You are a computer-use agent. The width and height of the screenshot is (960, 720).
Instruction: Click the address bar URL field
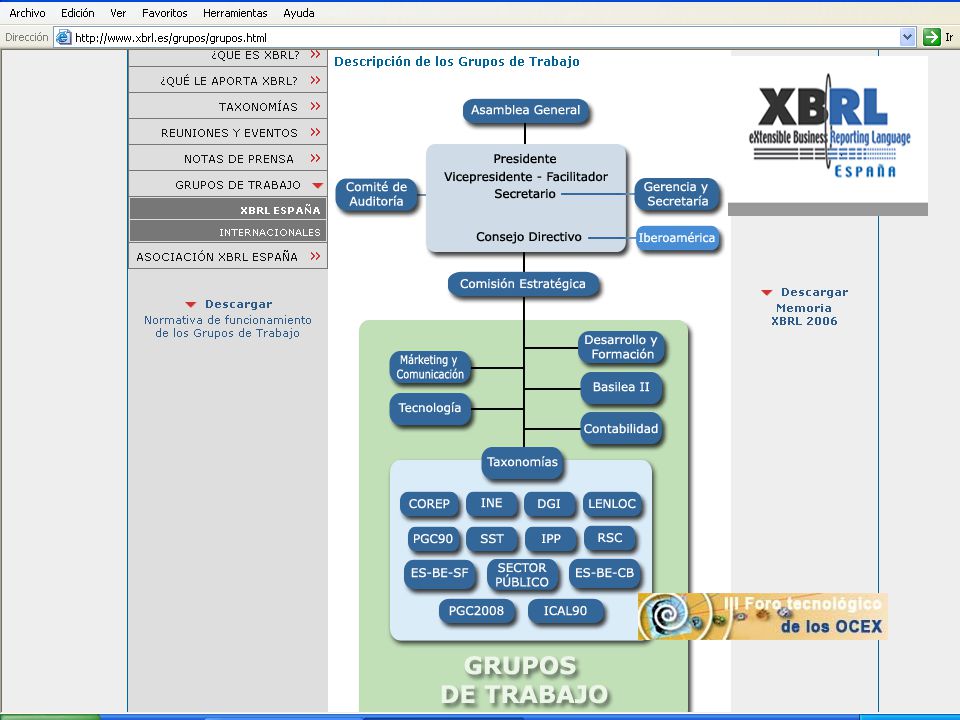[x=478, y=37]
